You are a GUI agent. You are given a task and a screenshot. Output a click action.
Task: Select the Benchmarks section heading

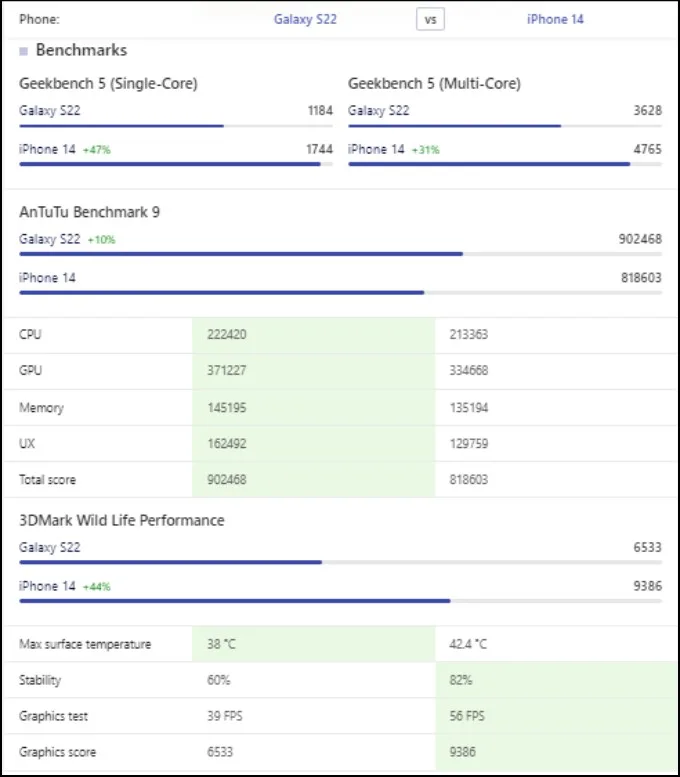81,50
